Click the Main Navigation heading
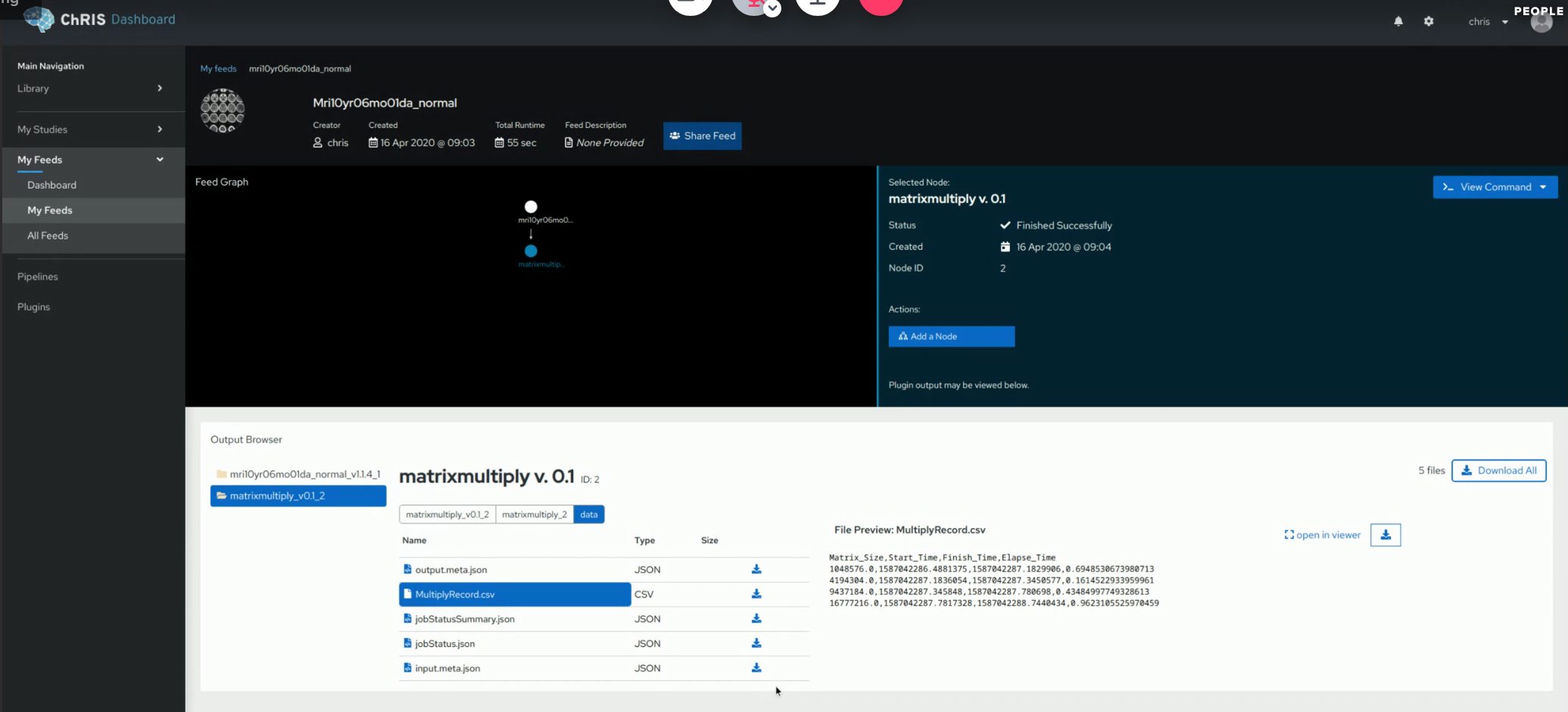 point(51,66)
